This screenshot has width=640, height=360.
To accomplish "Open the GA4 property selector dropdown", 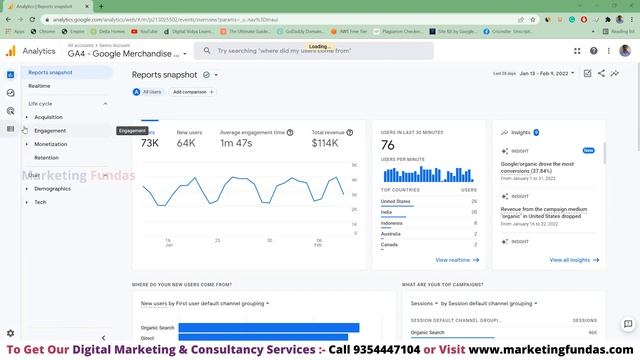I will pyautogui.click(x=127, y=54).
